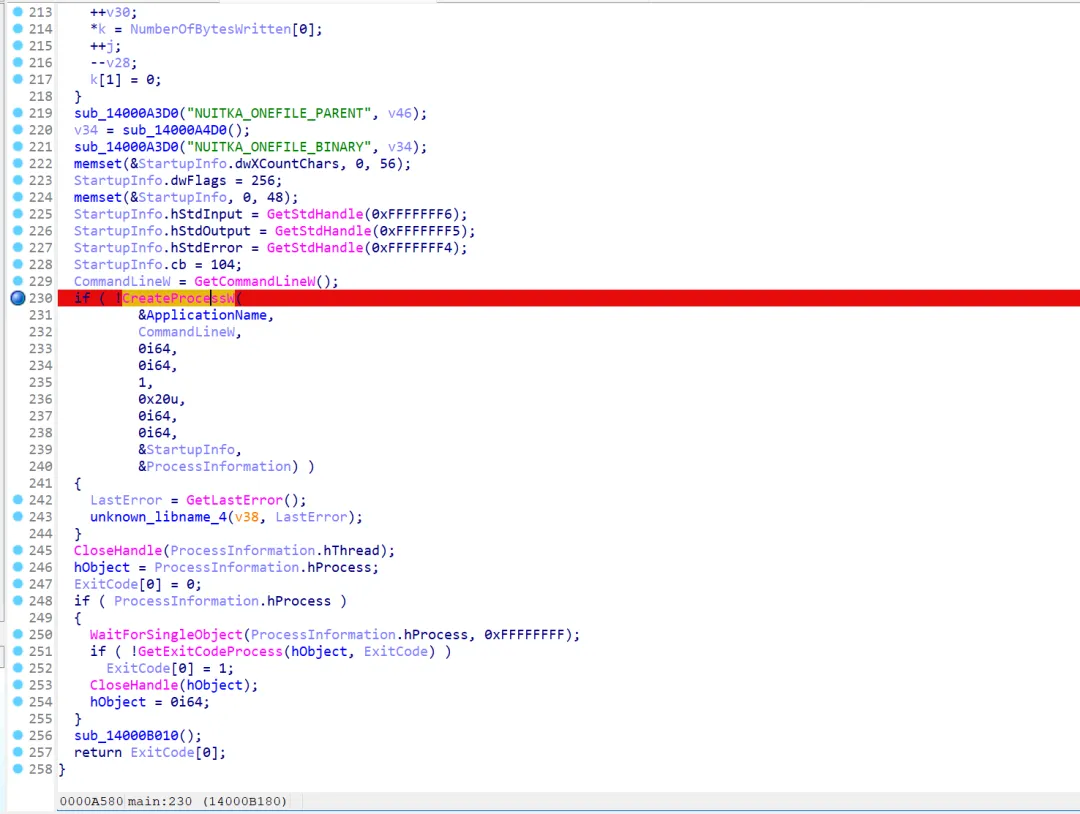Screen dimensions: 1080x814
Task: Click the blue dot beside line 242
Action: tap(17, 500)
